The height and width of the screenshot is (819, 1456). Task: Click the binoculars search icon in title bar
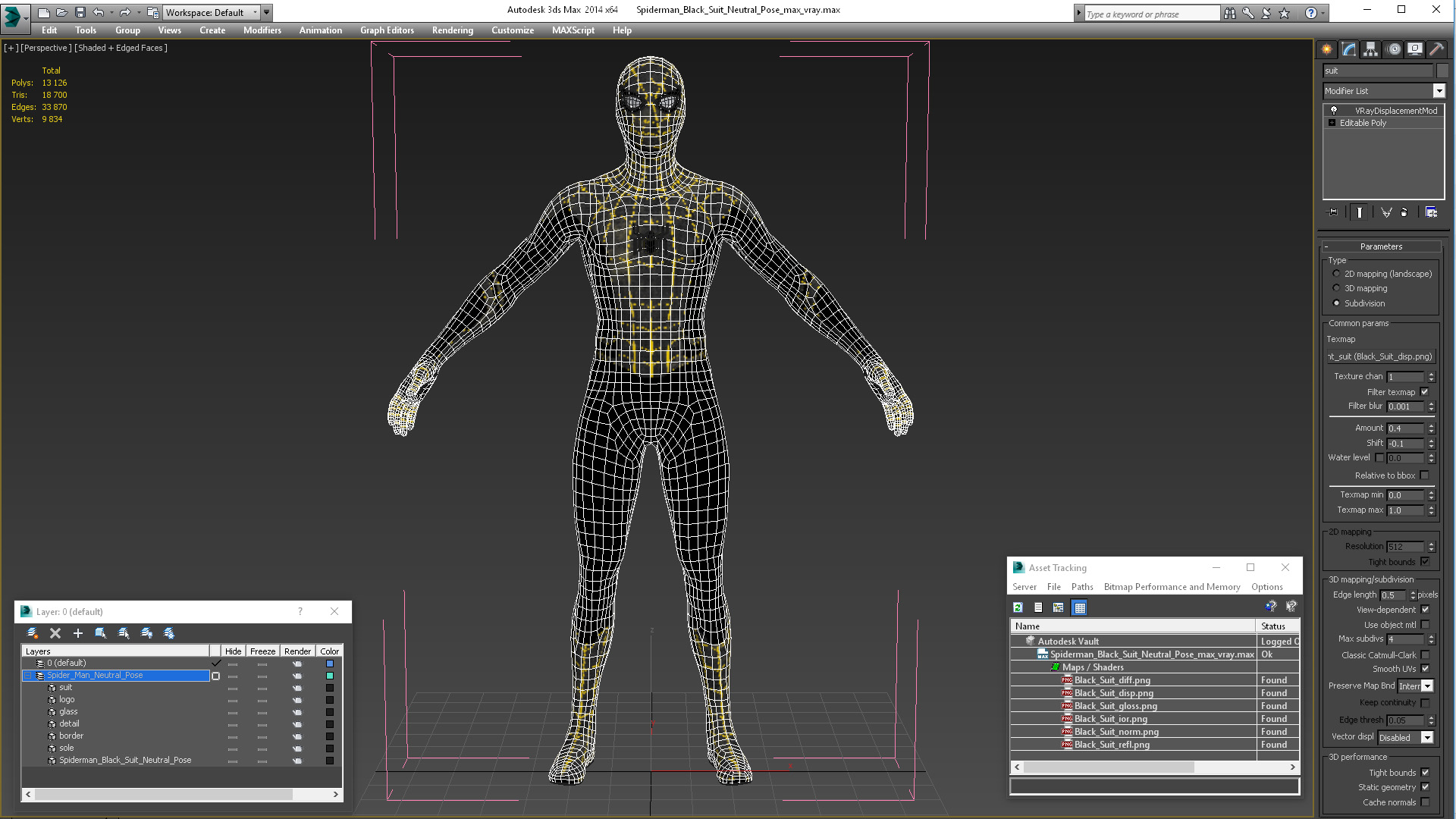click(1230, 13)
